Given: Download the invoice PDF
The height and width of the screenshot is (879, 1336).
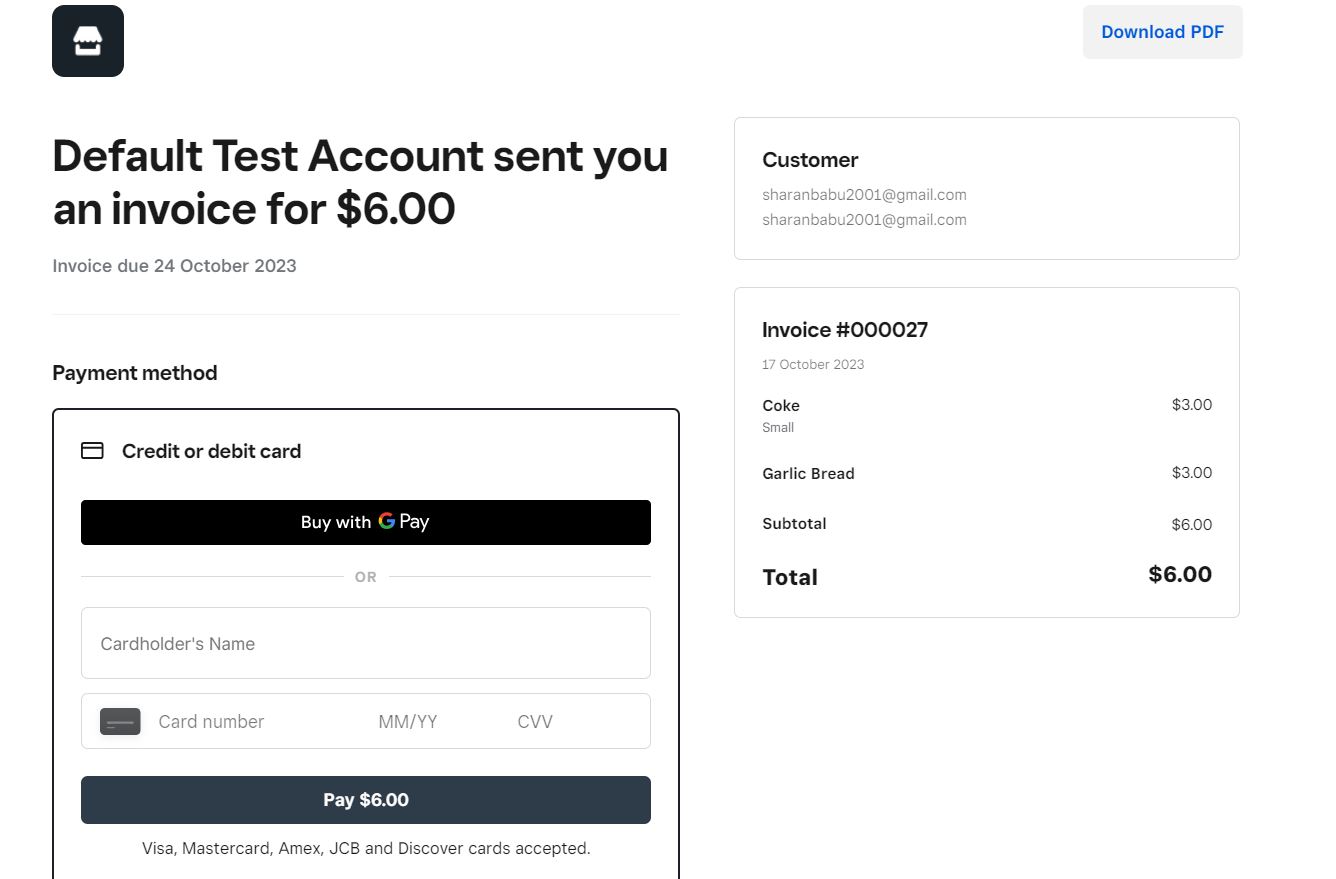Looking at the screenshot, I should pos(1162,32).
